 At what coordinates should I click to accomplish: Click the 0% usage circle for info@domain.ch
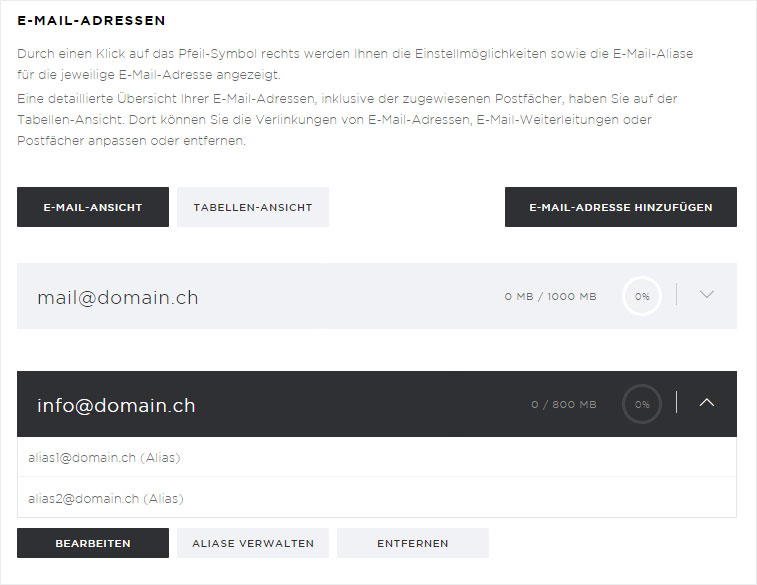point(642,404)
